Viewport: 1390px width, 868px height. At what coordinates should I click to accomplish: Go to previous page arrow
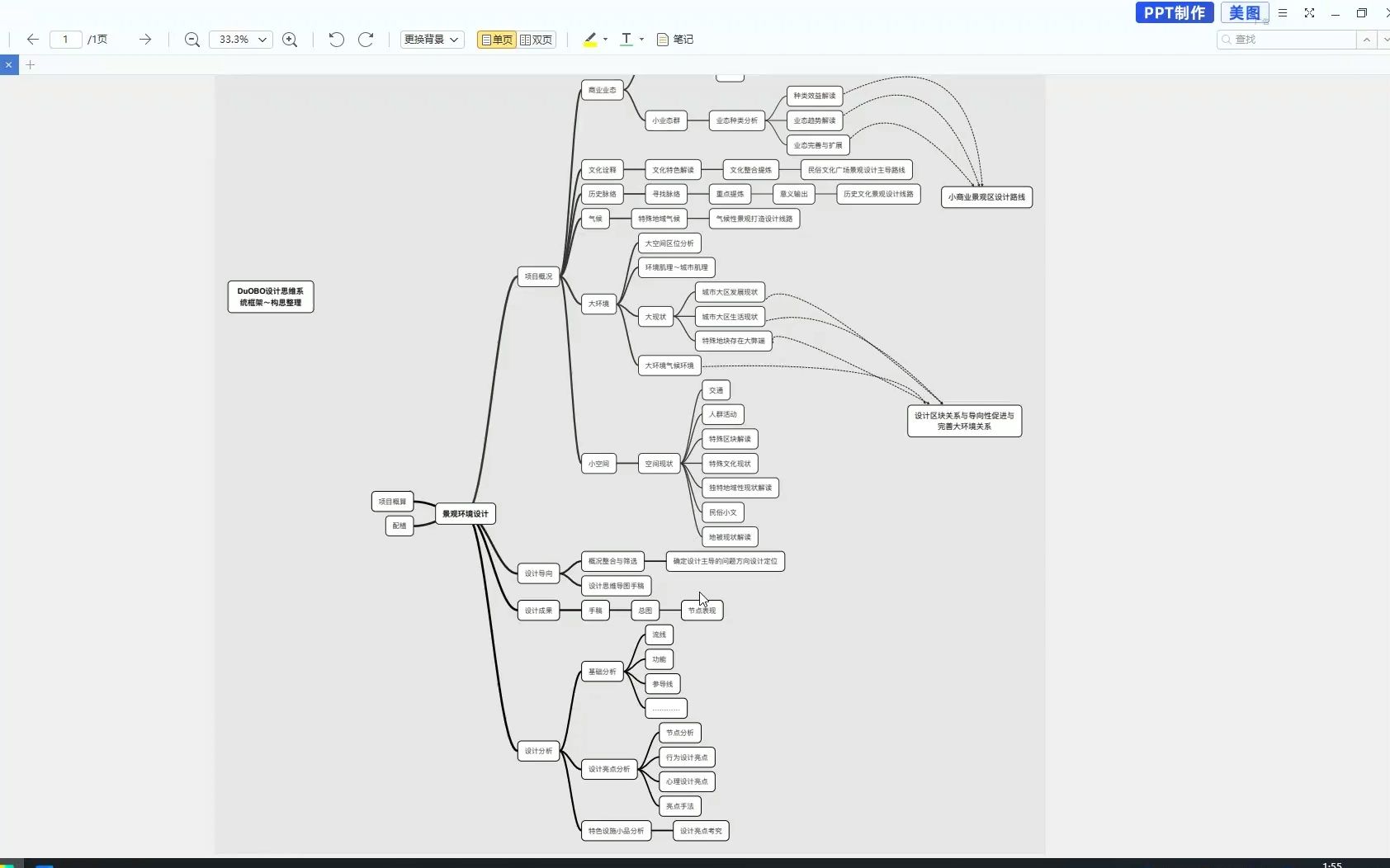pos(33,39)
